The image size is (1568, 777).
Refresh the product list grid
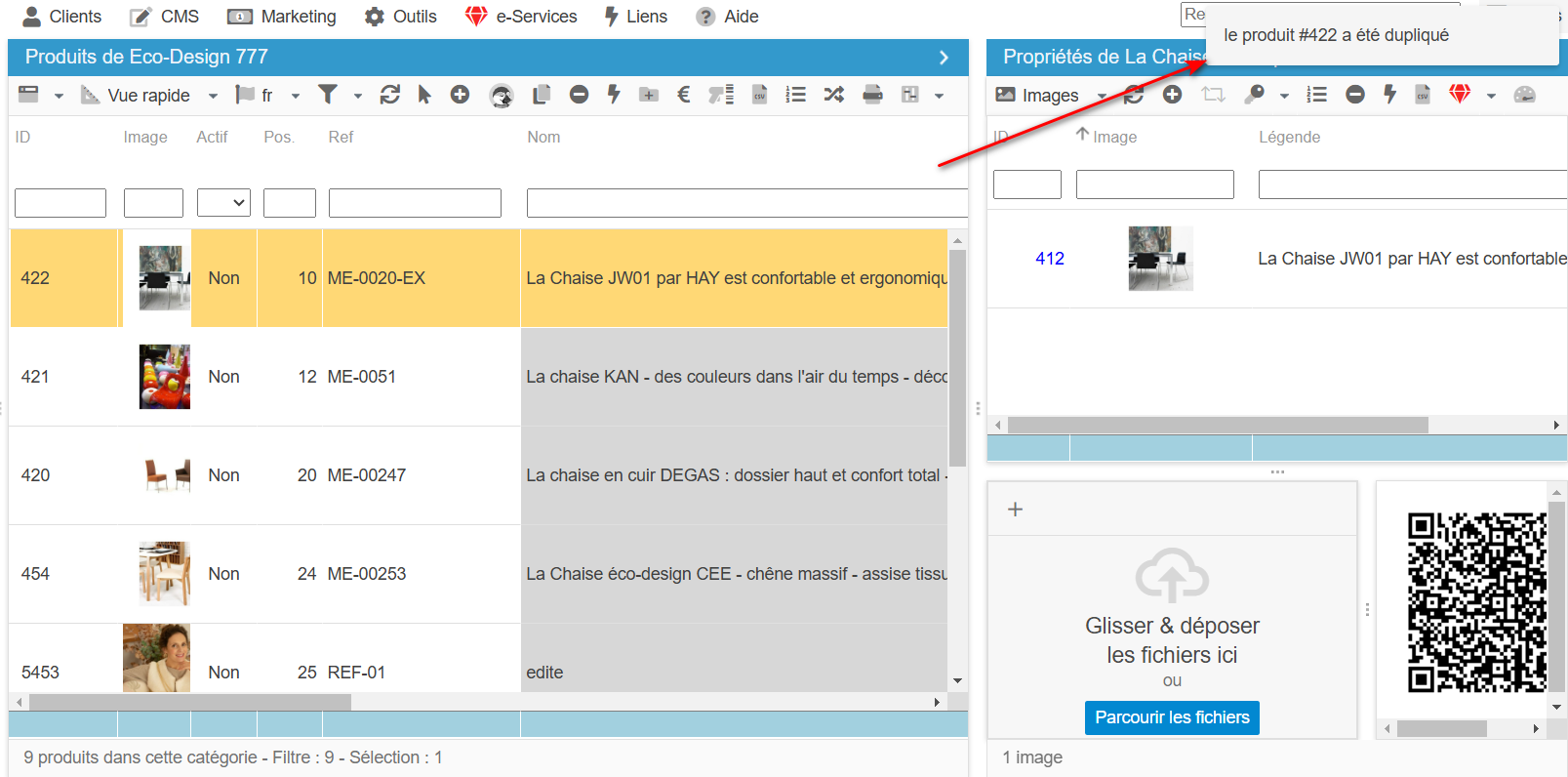(x=390, y=95)
